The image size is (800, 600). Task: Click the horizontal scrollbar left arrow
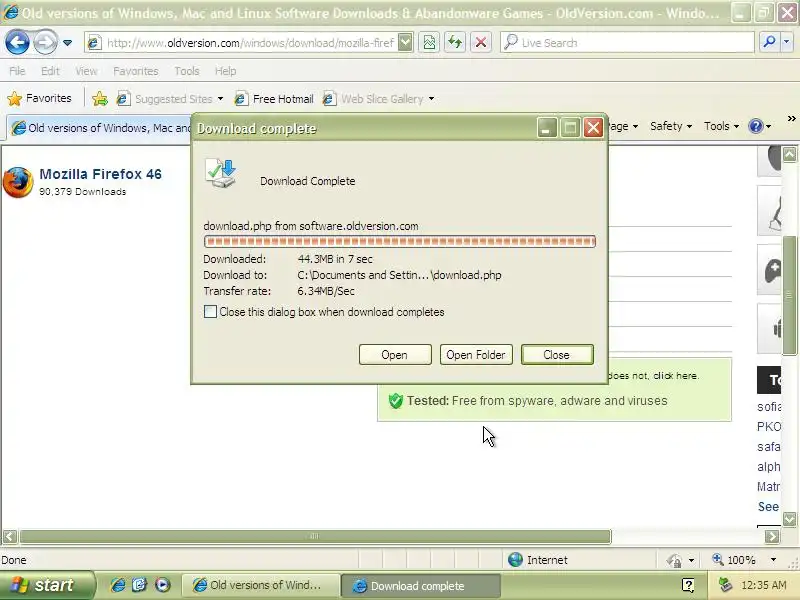[x=10, y=536]
